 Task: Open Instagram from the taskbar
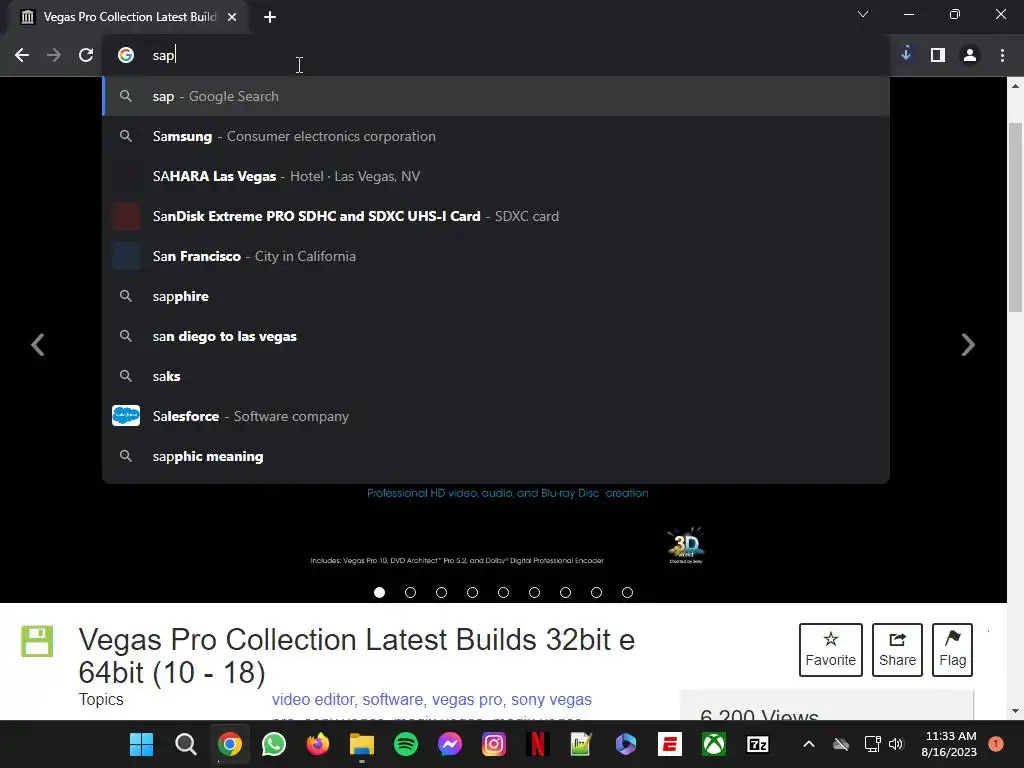tap(494, 744)
